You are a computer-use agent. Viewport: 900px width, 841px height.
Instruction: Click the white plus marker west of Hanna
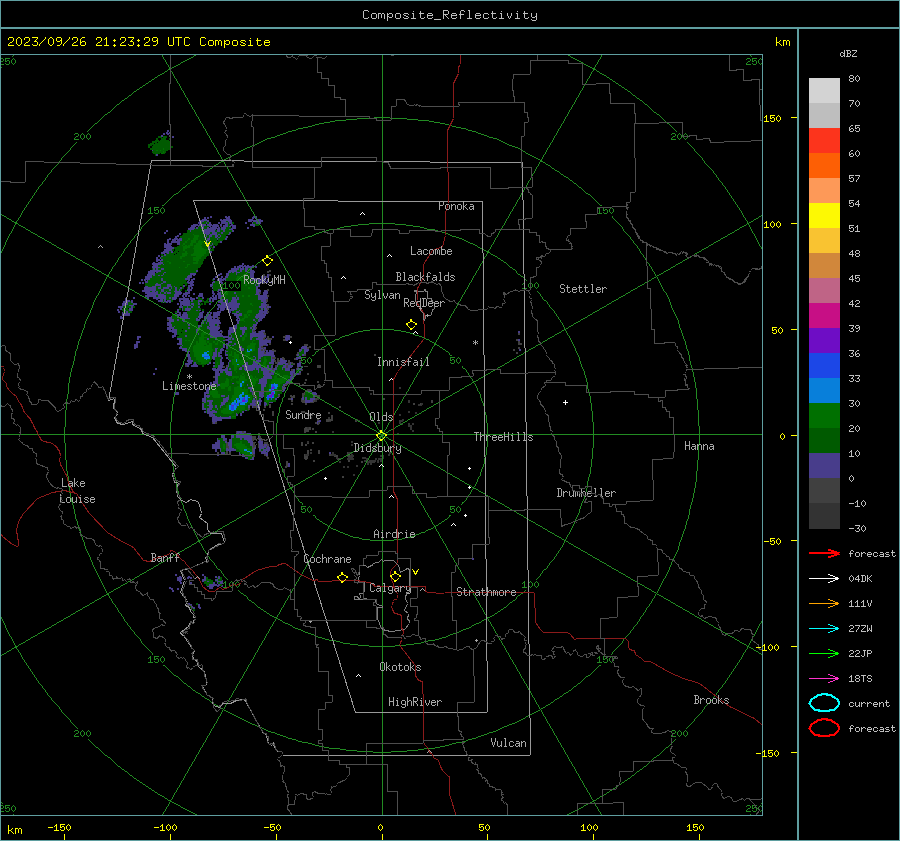(565, 402)
